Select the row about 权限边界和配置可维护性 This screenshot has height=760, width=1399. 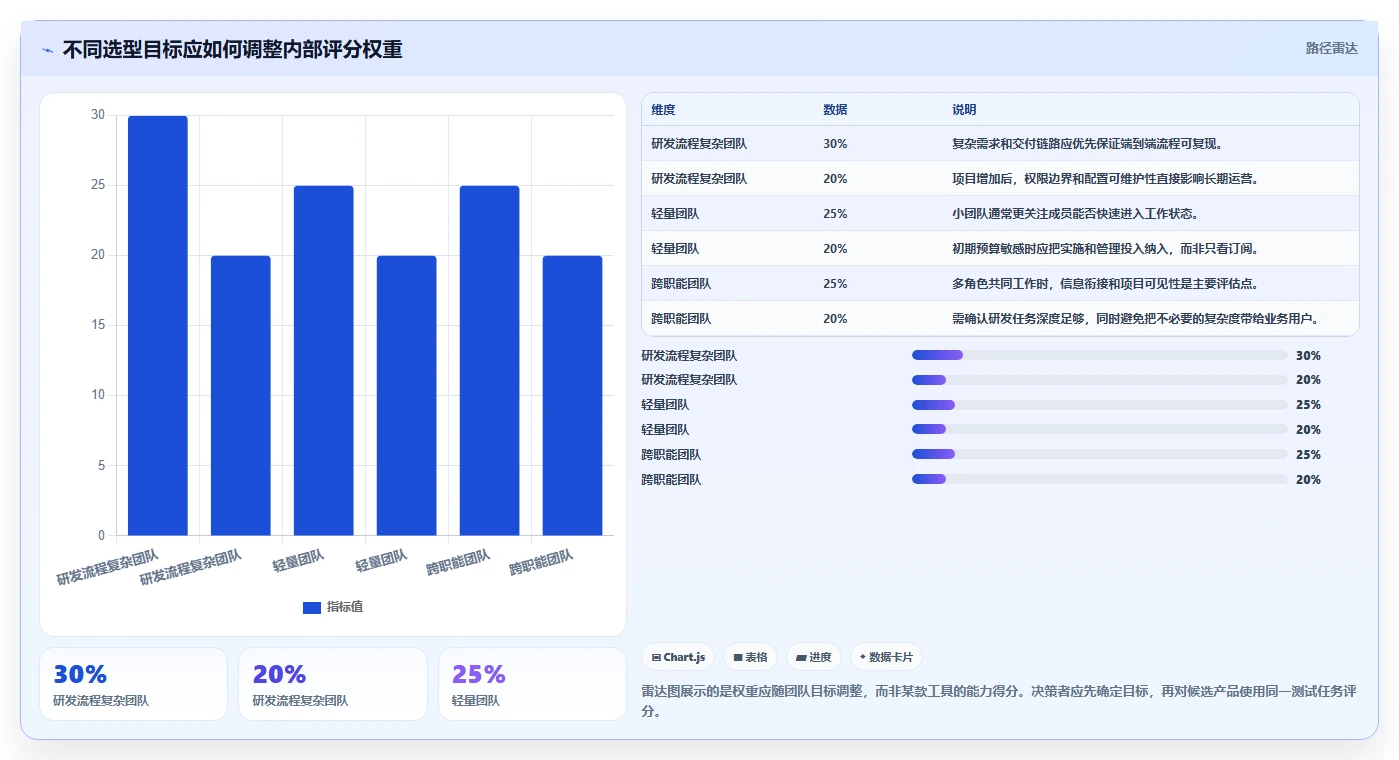(x=1000, y=179)
